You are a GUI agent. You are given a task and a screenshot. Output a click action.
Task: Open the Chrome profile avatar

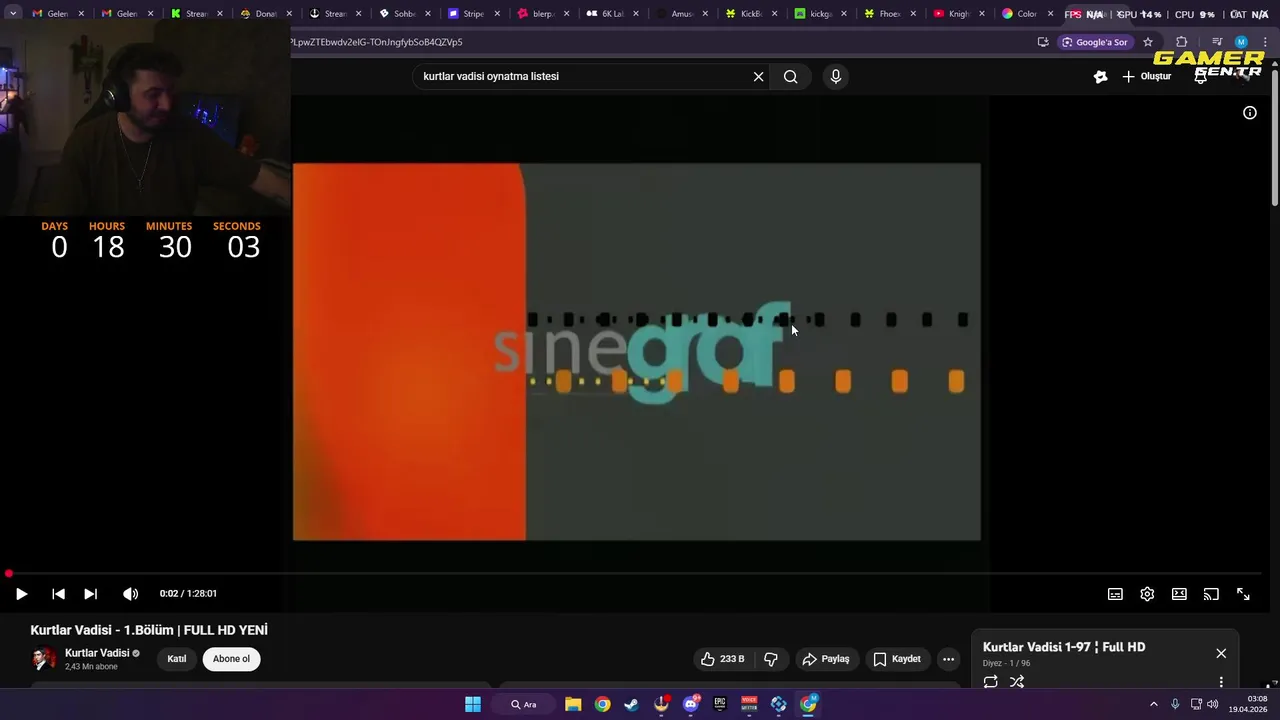[1241, 42]
